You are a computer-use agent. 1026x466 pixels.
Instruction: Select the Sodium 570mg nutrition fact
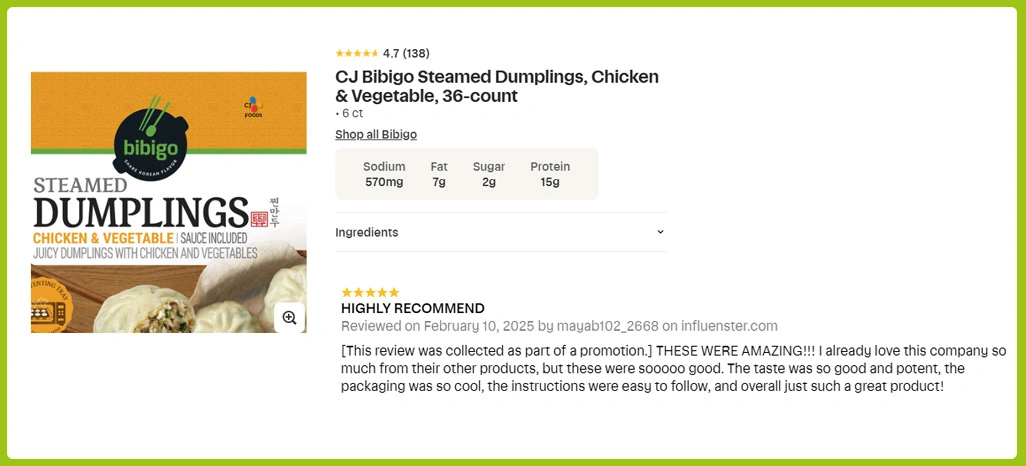(x=384, y=174)
